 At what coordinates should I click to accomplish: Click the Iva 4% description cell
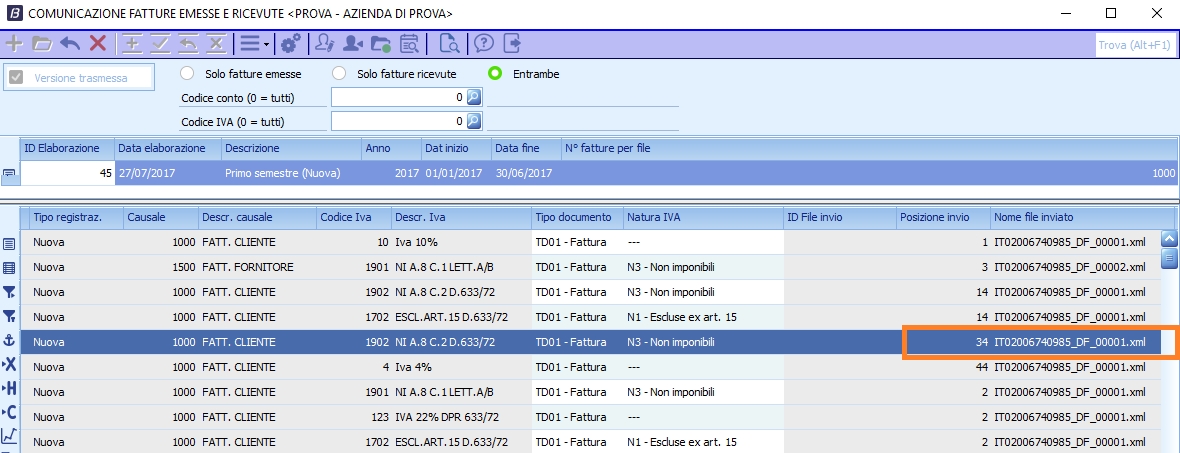click(x=461, y=367)
